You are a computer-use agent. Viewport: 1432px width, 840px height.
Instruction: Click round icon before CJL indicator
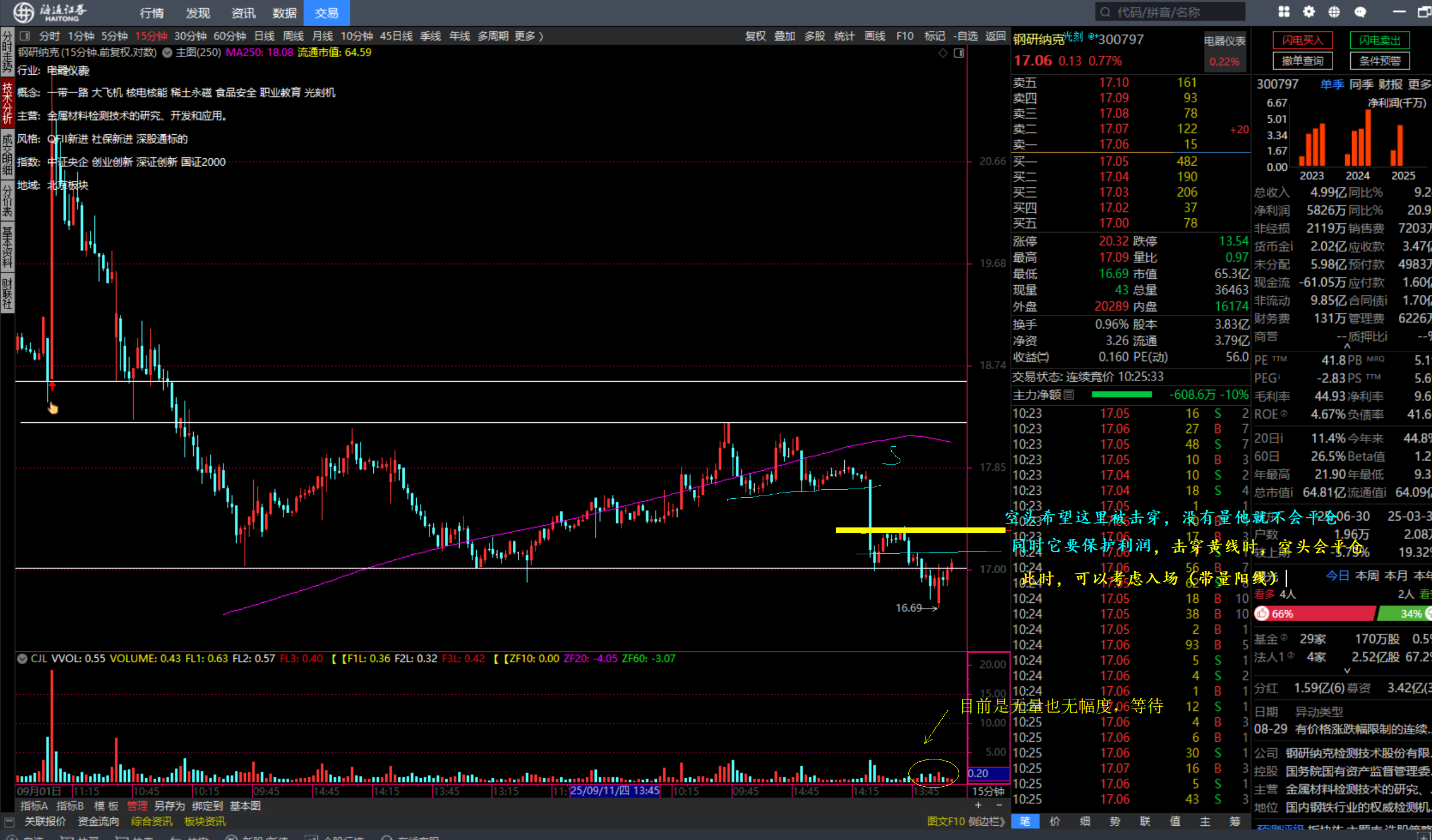pyautogui.click(x=22, y=658)
